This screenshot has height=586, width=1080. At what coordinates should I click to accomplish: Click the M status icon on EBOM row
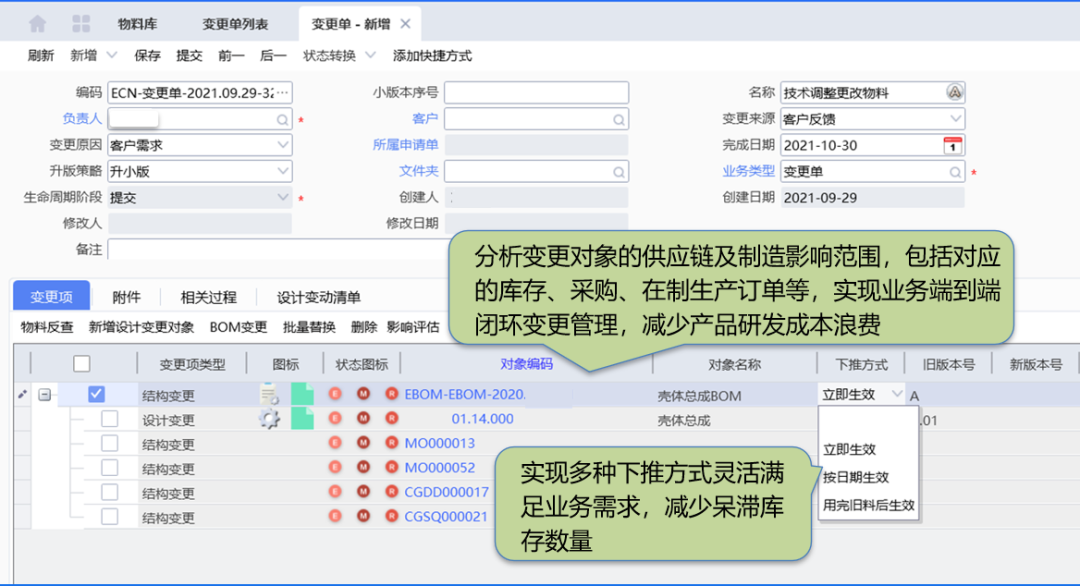tap(363, 393)
